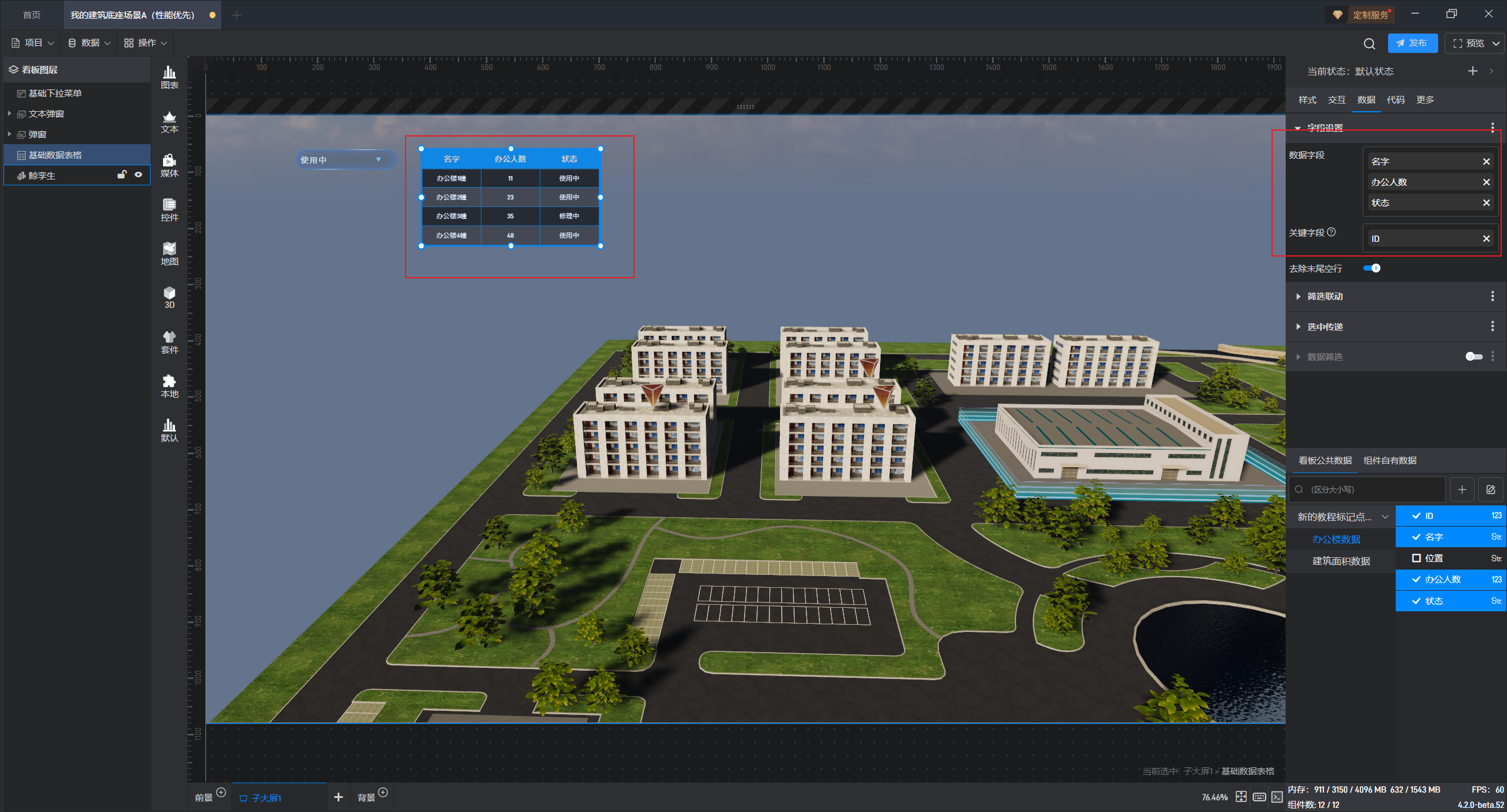Image resolution: width=1507 pixels, height=812 pixels.
Task: Click edit icon beside data search box
Action: [x=1491, y=490]
